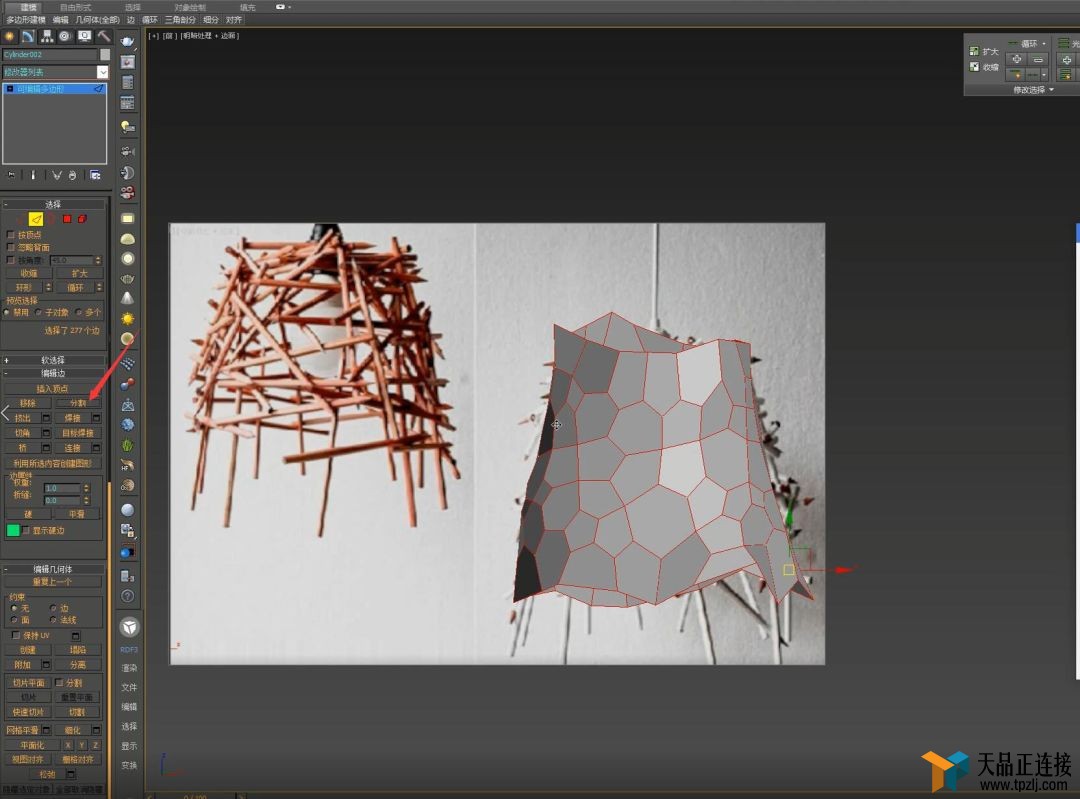Image resolution: width=1080 pixels, height=799 pixels.
Task: Open 多边形建模 ribbon panel
Action: pos(25,20)
